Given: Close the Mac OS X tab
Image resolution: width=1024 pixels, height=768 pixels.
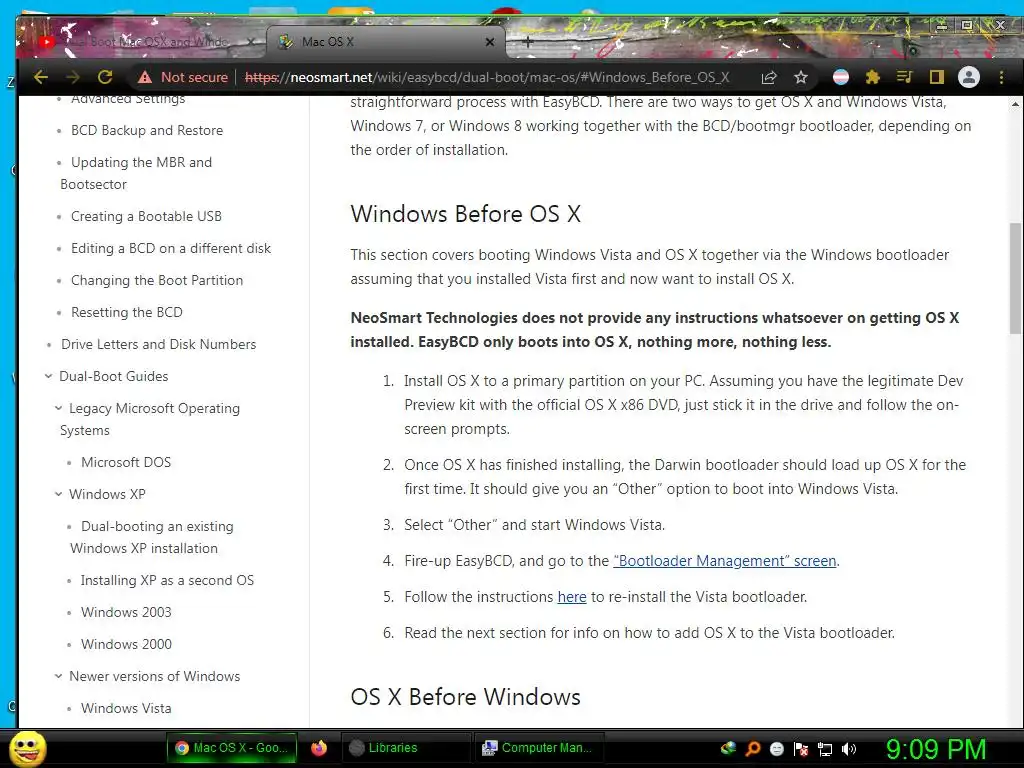Looking at the screenshot, I should pyautogui.click(x=490, y=42).
